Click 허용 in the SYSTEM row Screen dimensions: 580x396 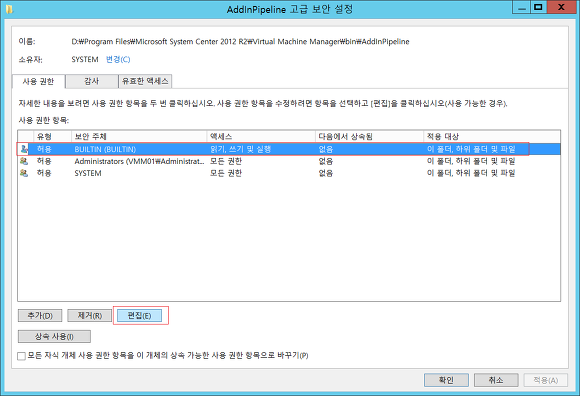pyautogui.click(x=44, y=173)
